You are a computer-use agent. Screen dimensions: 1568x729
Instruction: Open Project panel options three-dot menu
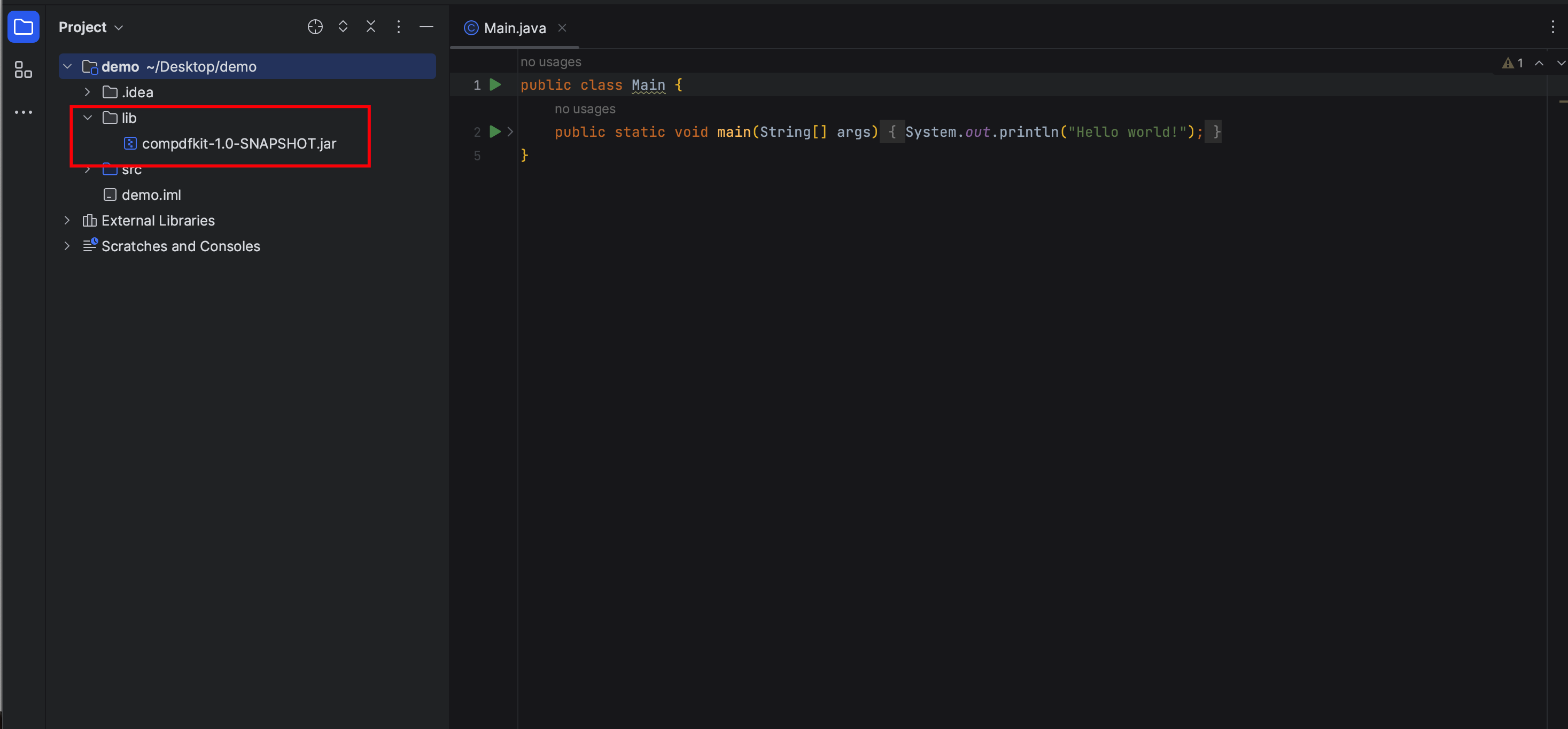point(399,27)
